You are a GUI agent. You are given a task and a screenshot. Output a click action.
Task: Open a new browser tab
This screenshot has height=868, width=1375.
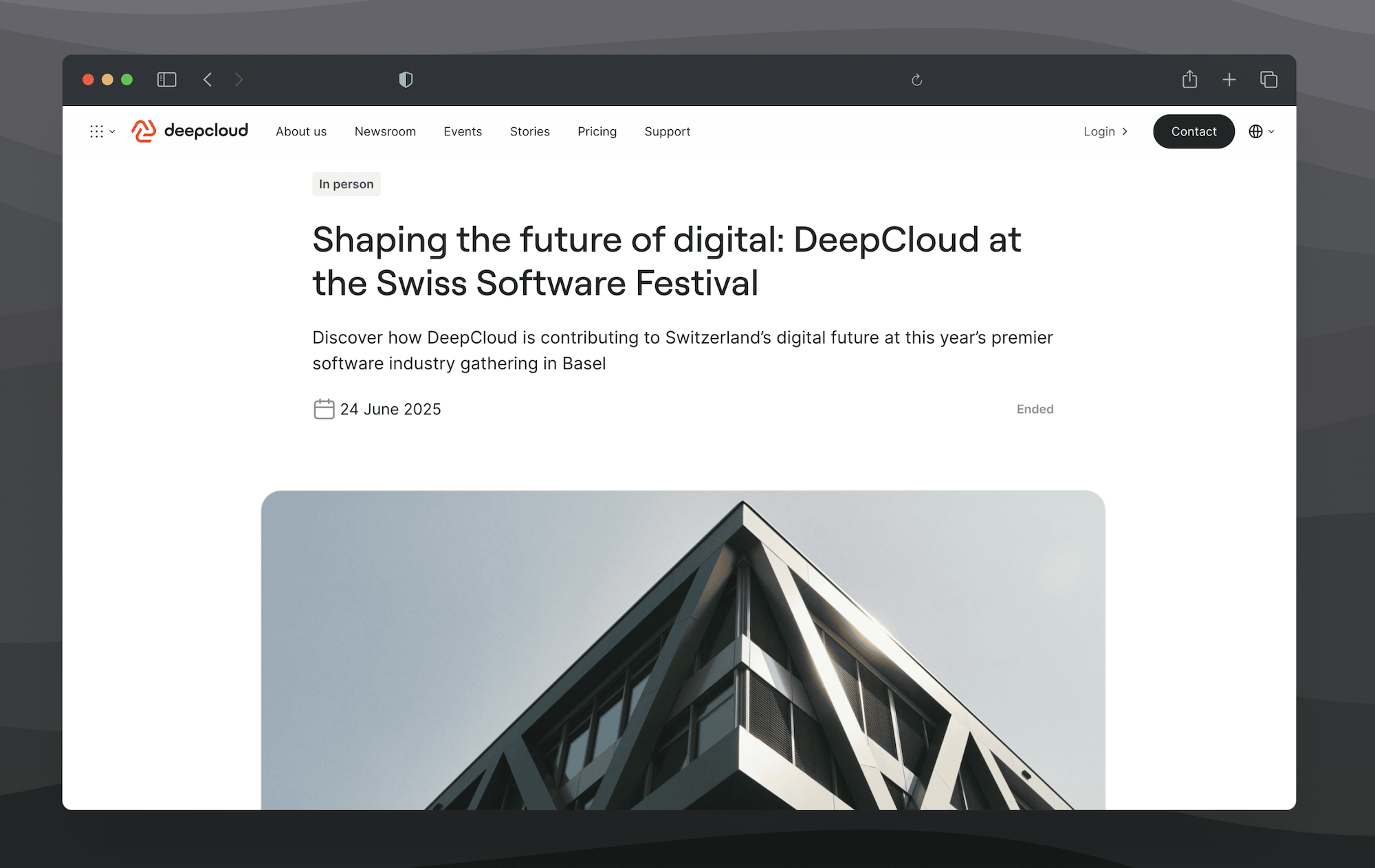pyautogui.click(x=1229, y=80)
